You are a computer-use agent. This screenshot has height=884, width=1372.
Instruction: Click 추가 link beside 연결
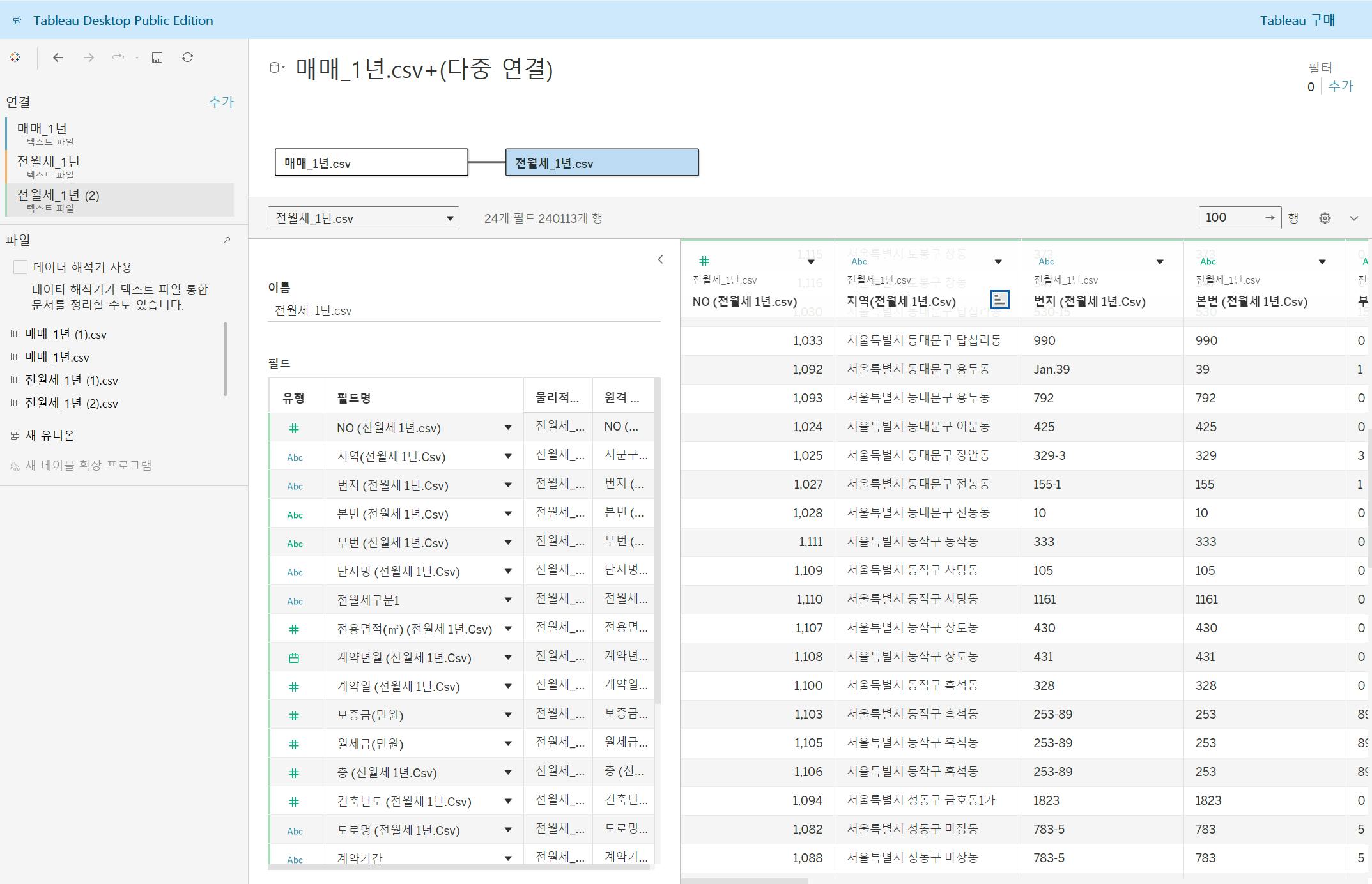click(x=221, y=102)
